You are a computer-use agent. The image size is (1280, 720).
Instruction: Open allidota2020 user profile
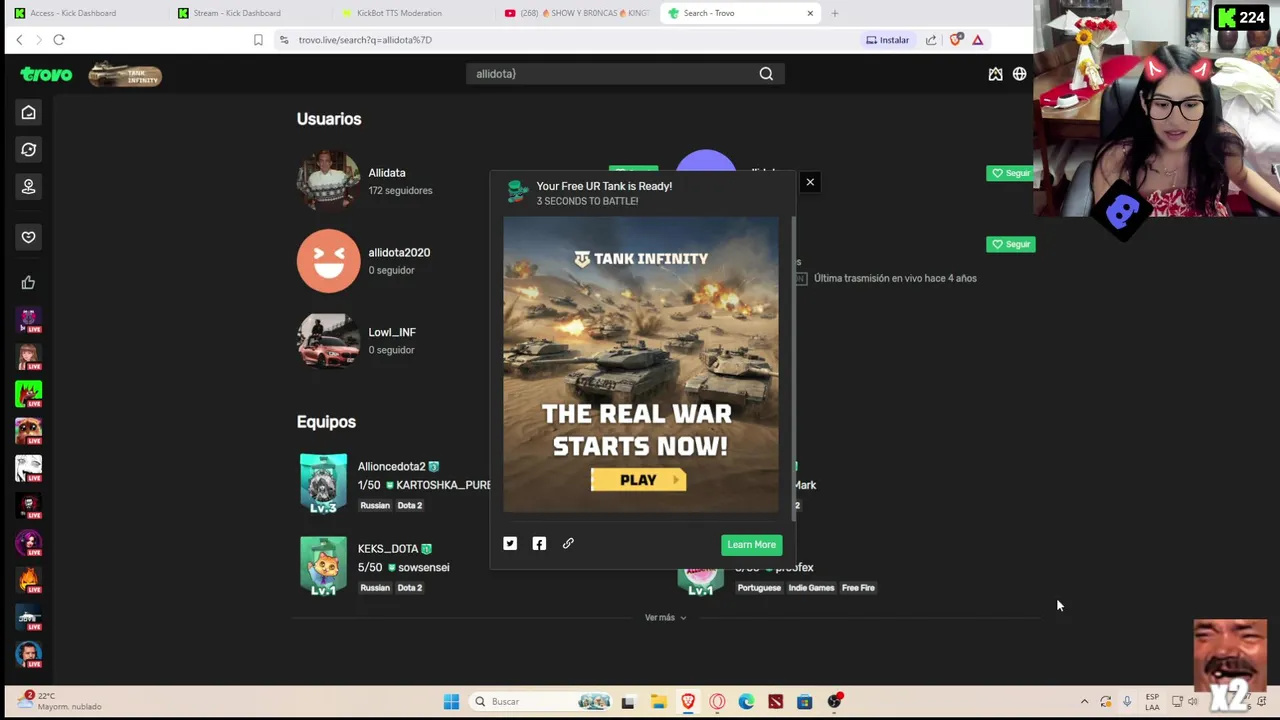[399, 253]
